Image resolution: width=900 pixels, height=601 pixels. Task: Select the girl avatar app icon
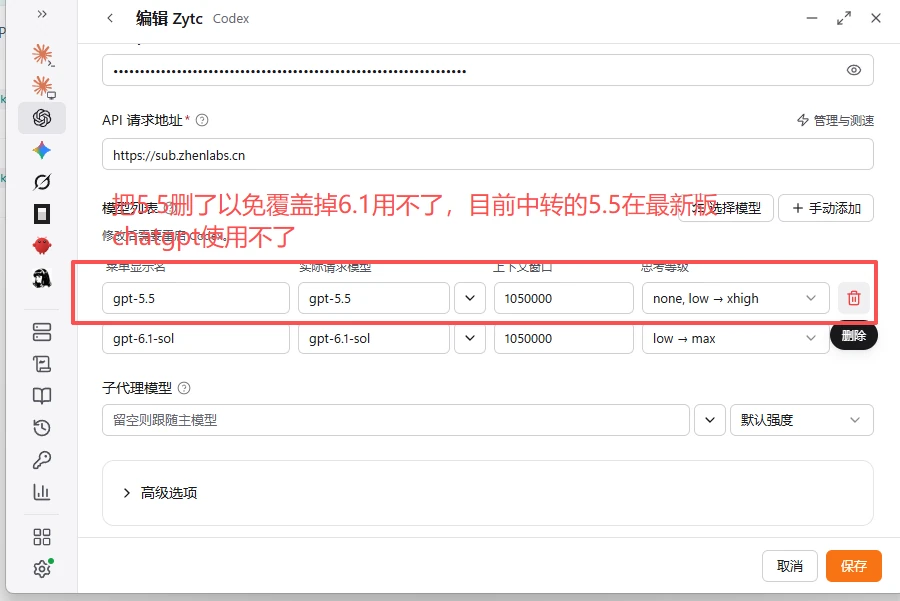(x=42, y=278)
